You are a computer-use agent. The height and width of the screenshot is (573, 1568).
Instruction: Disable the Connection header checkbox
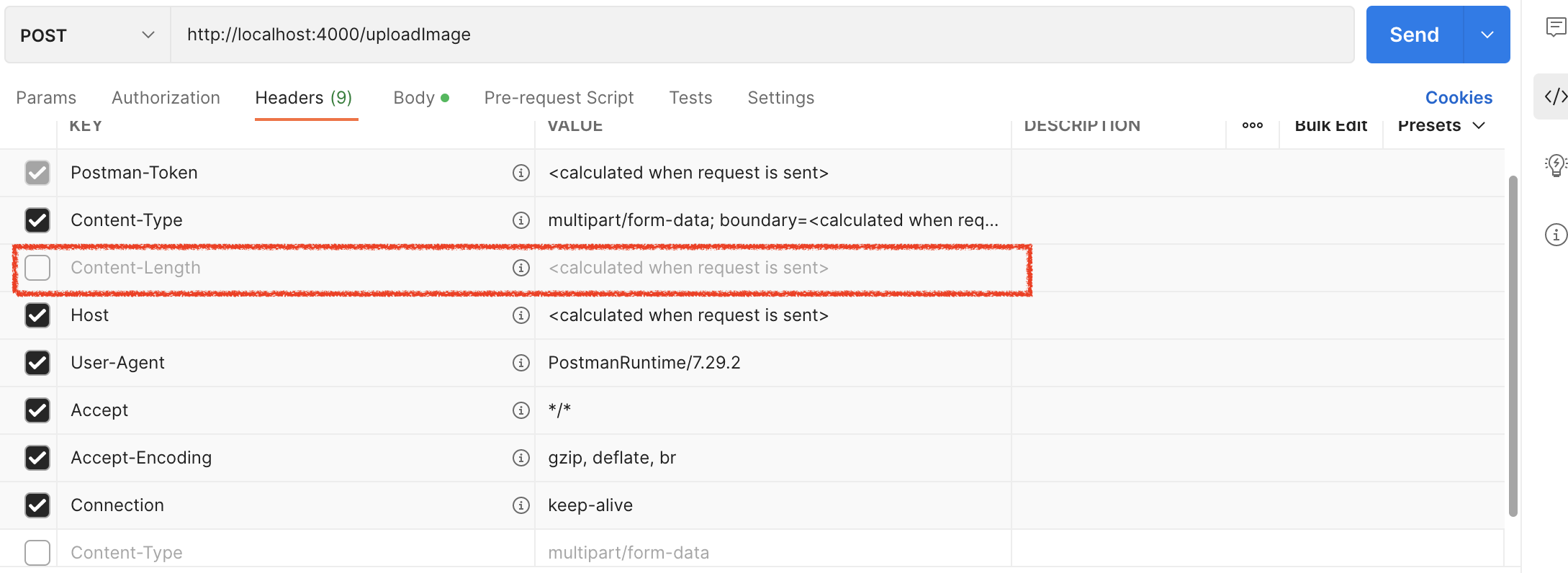(37, 505)
